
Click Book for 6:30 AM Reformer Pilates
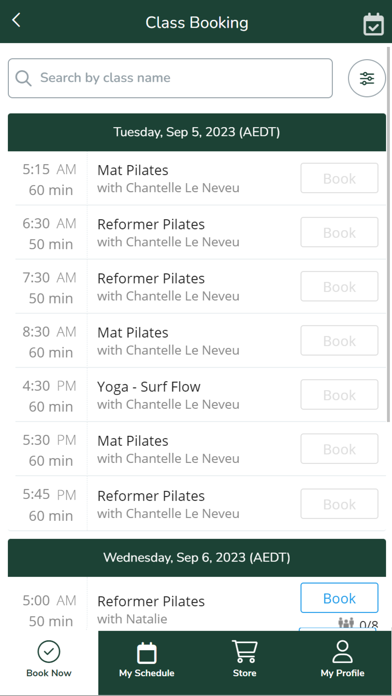(339, 232)
